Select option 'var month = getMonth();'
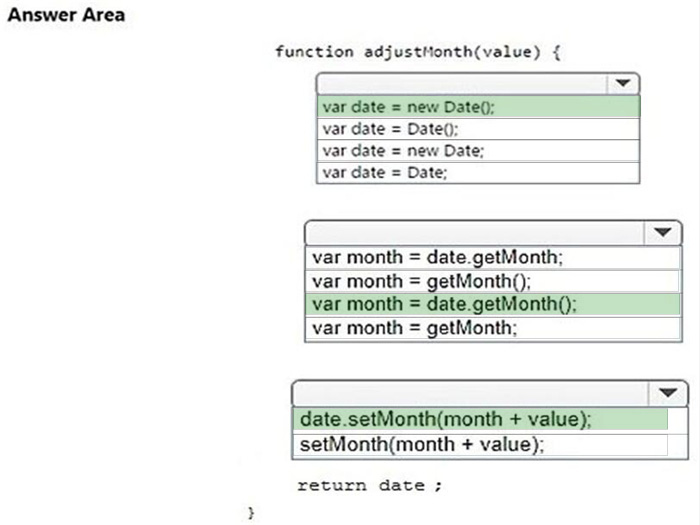Image resolution: width=700 pixels, height=525 pixels. click(493, 281)
